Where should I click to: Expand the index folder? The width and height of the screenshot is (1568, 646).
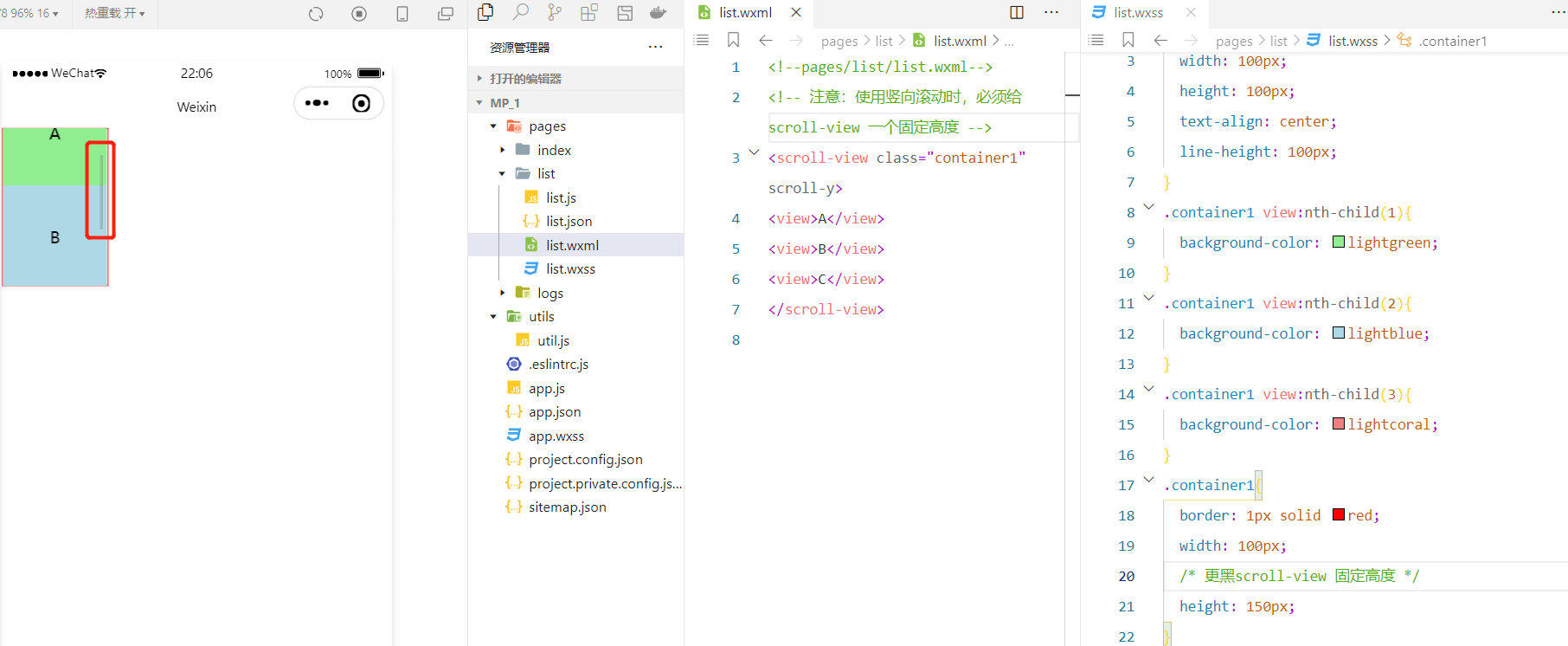click(x=502, y=151)
